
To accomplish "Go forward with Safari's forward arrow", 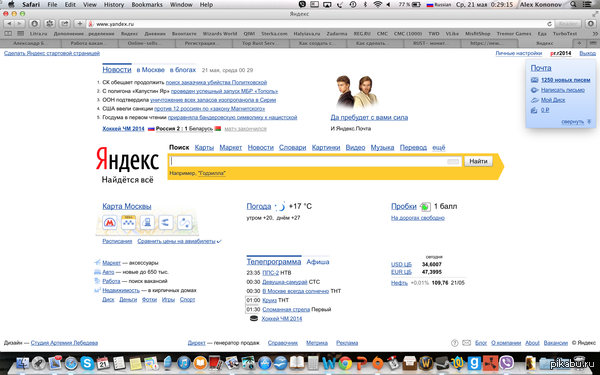I will tap(19, 24).
